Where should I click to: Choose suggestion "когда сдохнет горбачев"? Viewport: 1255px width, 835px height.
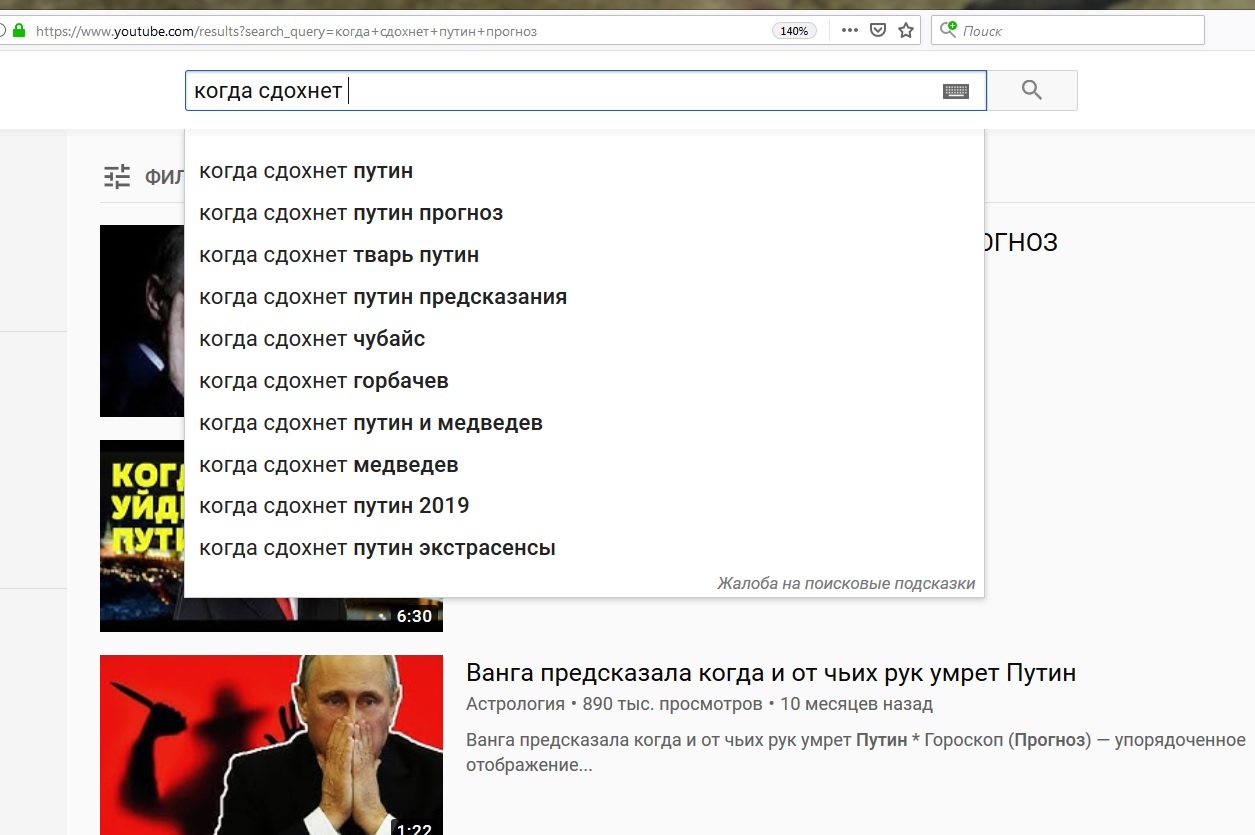click(584, 381)
